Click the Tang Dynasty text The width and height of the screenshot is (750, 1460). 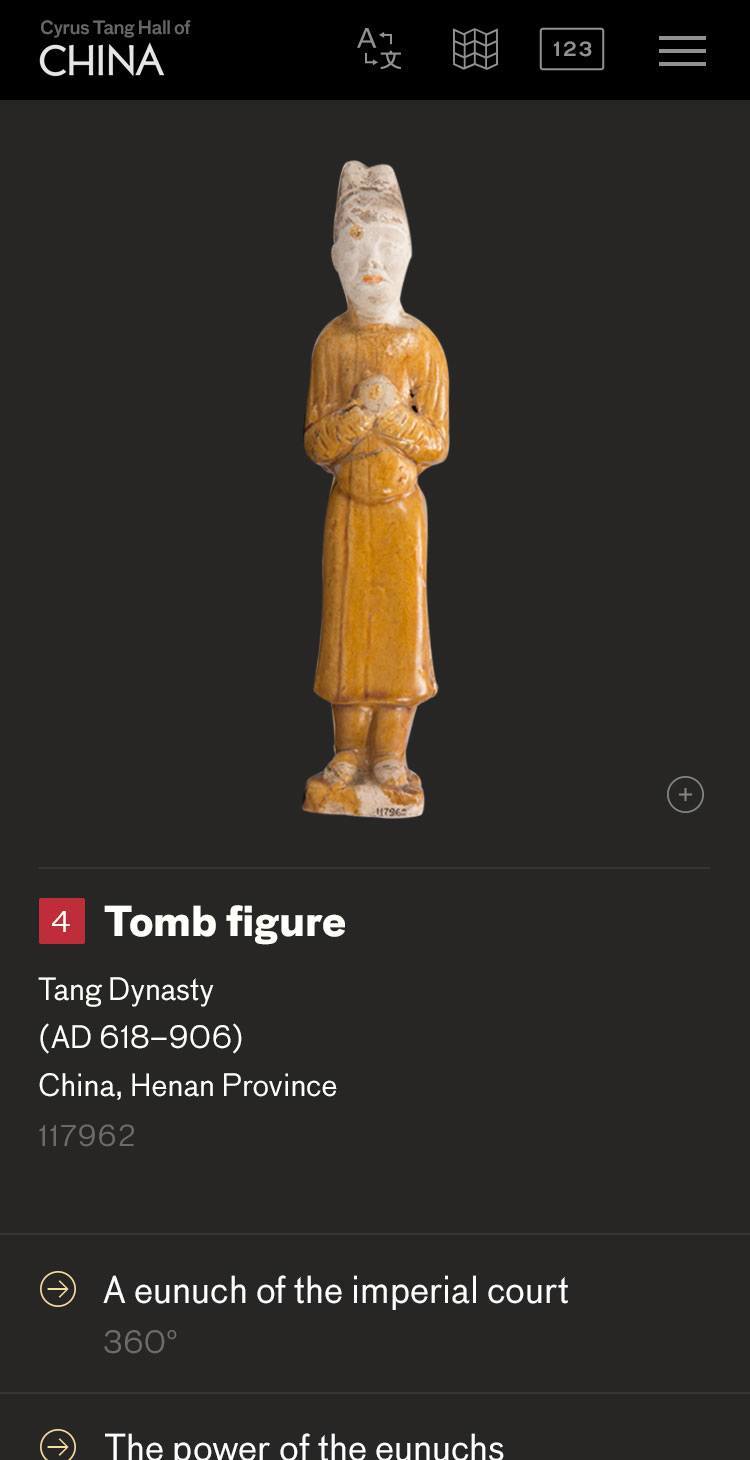[x=126, y=990]
